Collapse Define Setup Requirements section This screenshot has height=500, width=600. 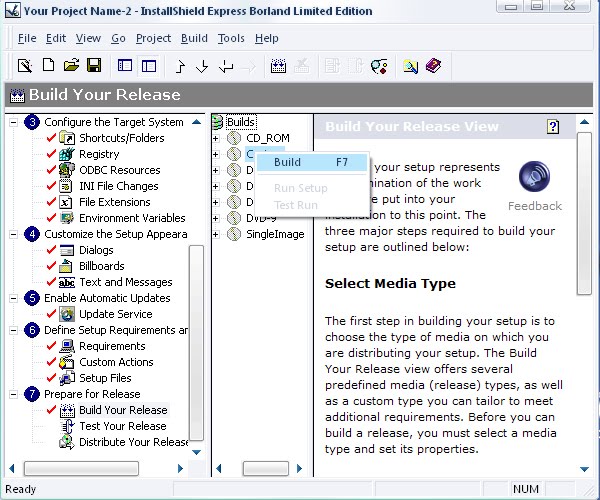tap(13, 330)
